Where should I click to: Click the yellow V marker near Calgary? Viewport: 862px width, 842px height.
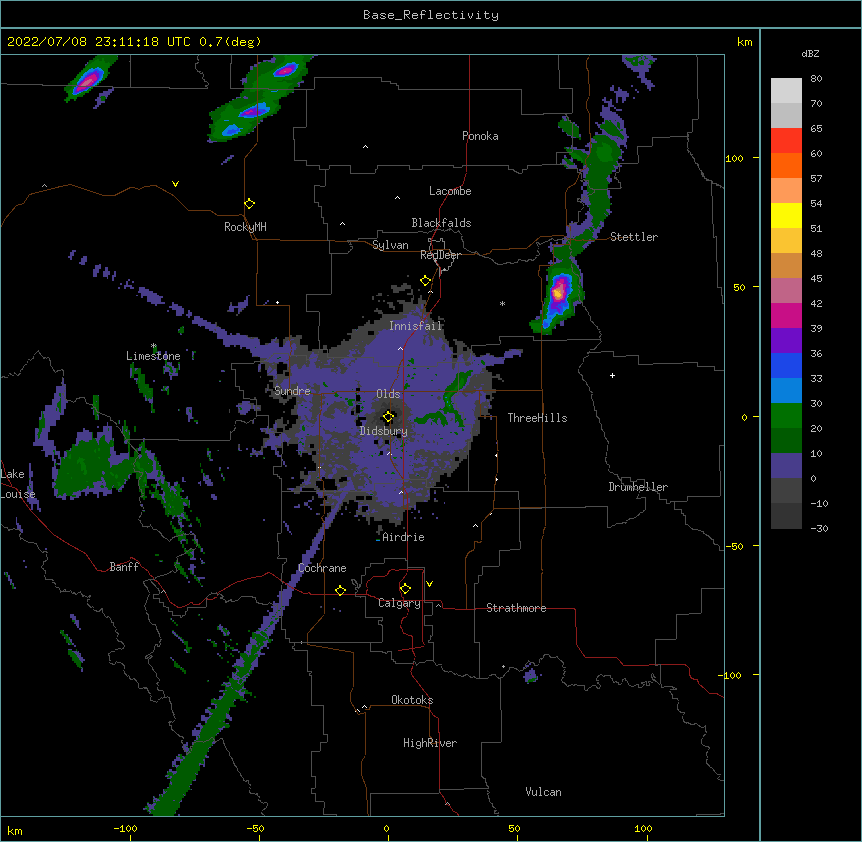pos(429,584)
